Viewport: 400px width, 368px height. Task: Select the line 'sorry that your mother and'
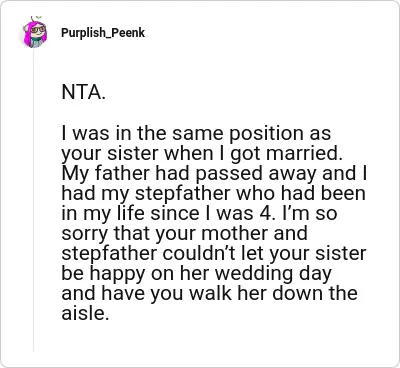tap(184, 233)
